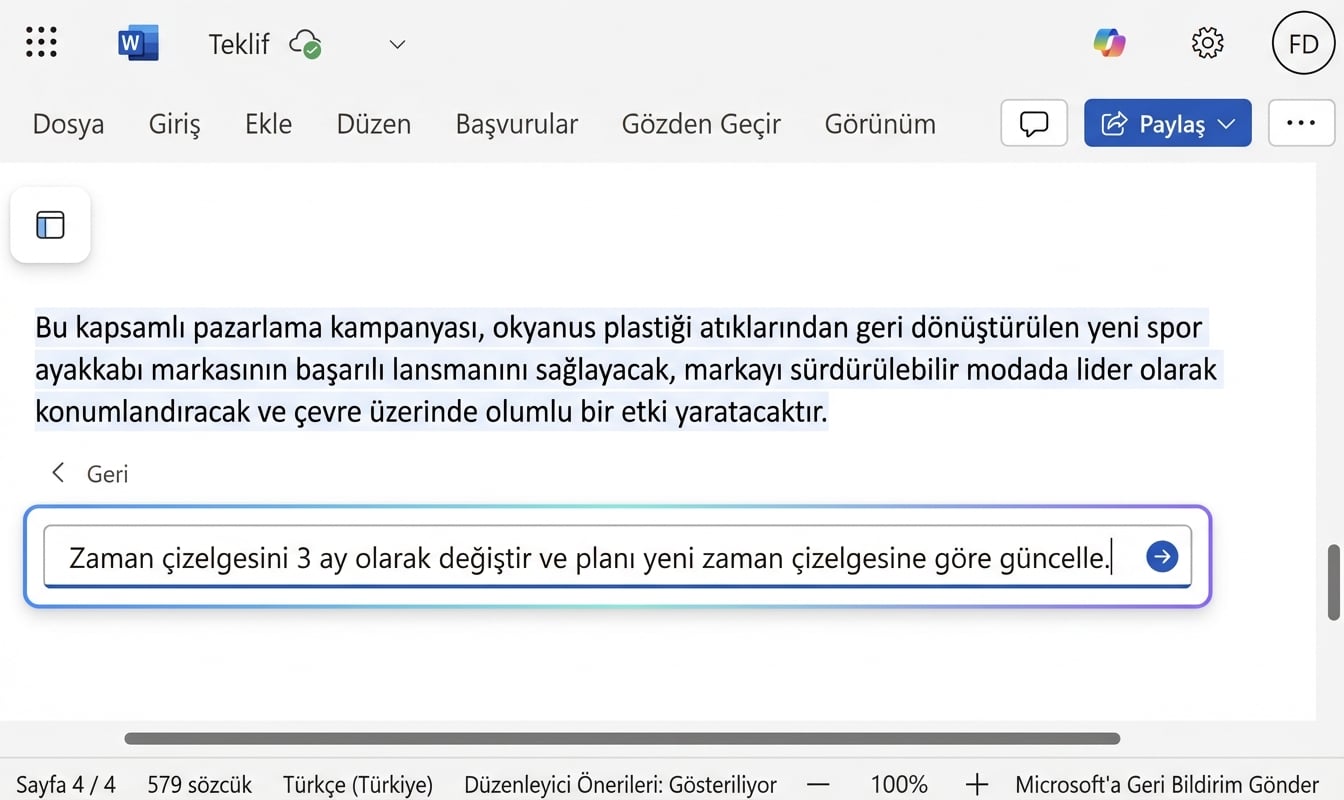Open the Comments panel icon
The height and width of the screenshot is (800, 1344).
[1033, 122]
